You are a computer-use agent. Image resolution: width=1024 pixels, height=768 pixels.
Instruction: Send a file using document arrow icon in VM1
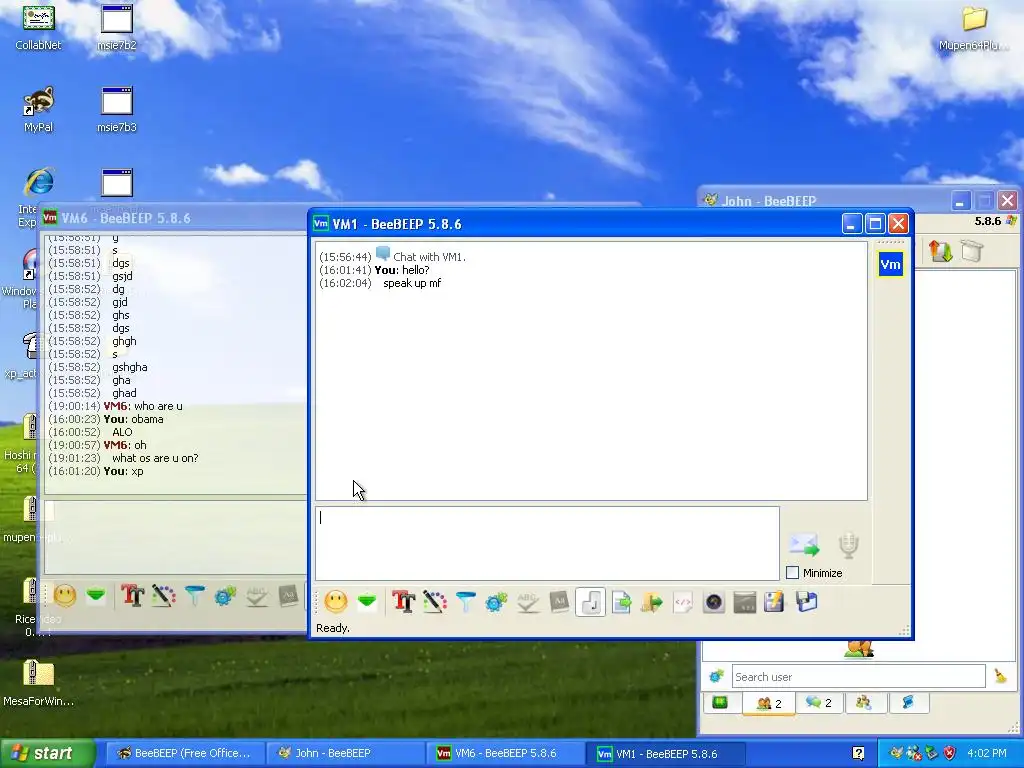pyautogui.click(x=621, y=601)
